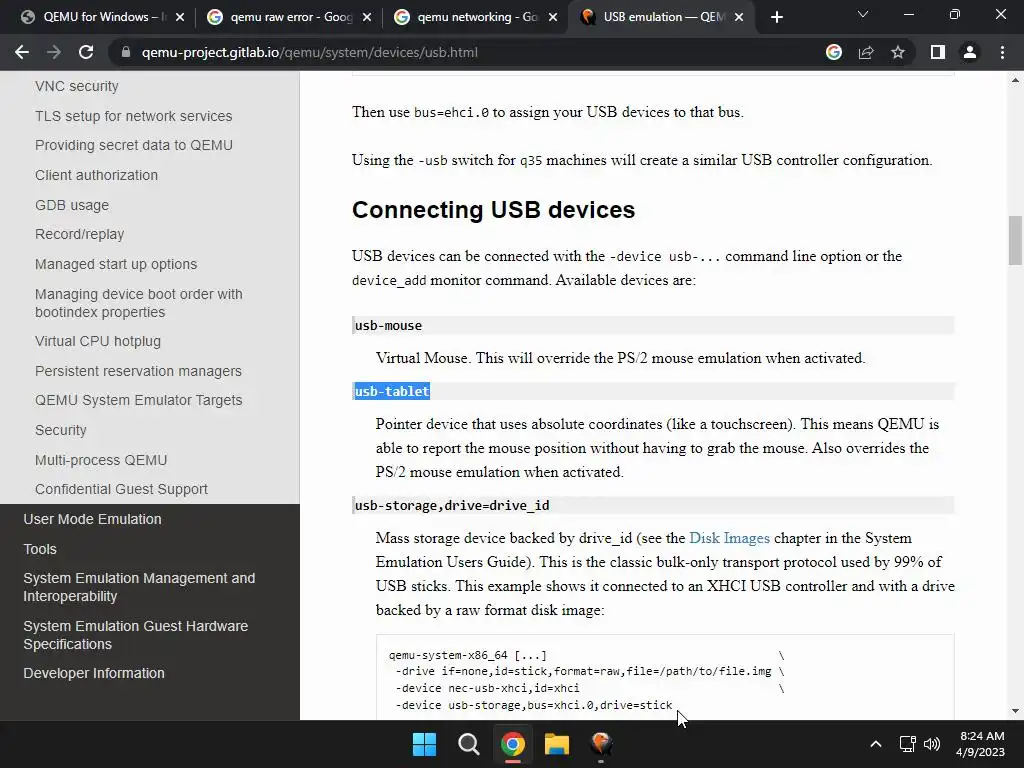
Task: Open QEMU System Emulator Targets
Action: [x=138, y=400]
